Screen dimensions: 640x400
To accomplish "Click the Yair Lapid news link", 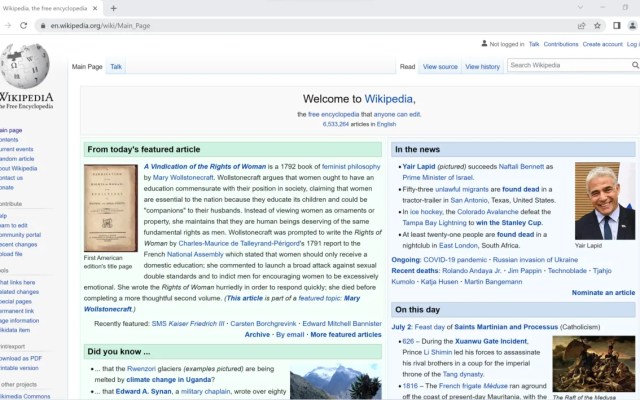I will [419, 167].
